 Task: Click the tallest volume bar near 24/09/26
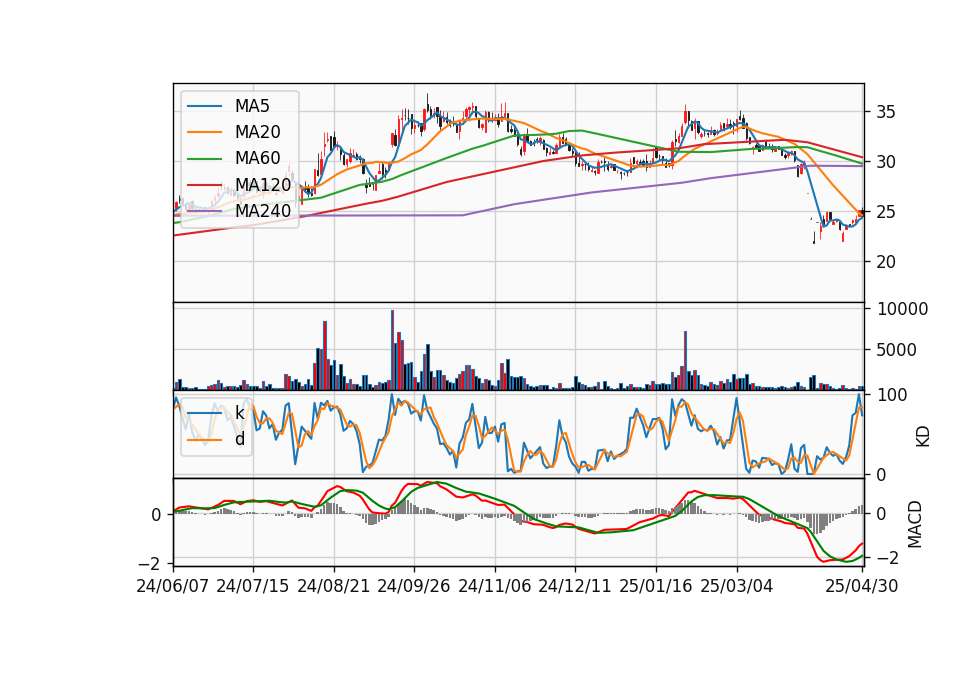[x=392, y=350]
